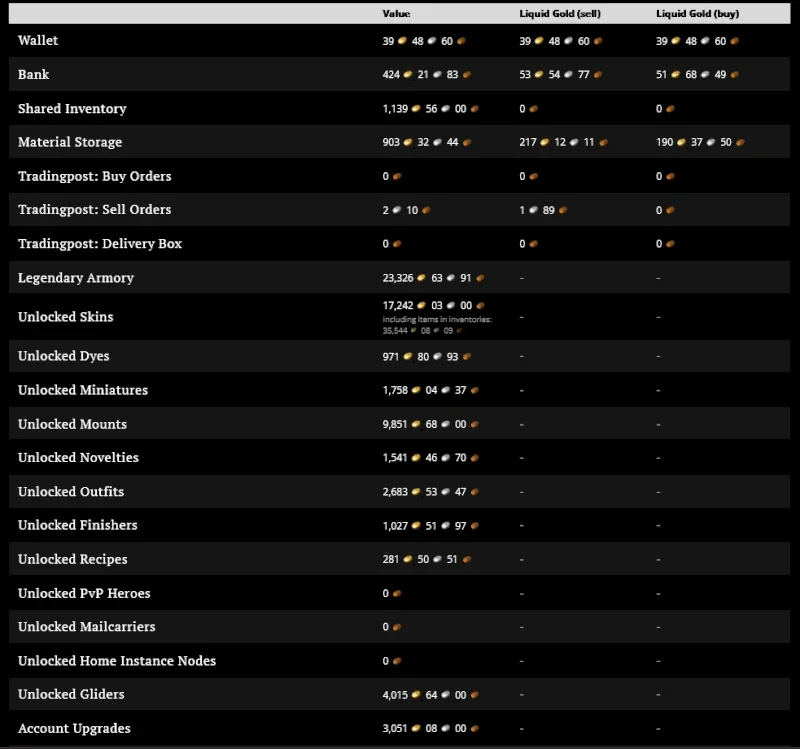Select the Unlocked Finishers row label
Viewport: 800px width, 749px height.
pyautogui.click(x=78, y=525)
